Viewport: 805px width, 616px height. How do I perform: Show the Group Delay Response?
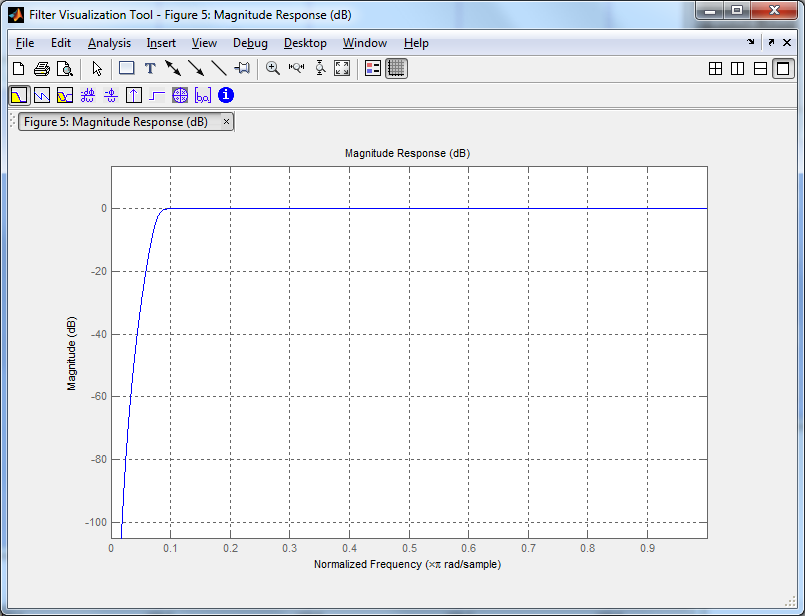88,95
